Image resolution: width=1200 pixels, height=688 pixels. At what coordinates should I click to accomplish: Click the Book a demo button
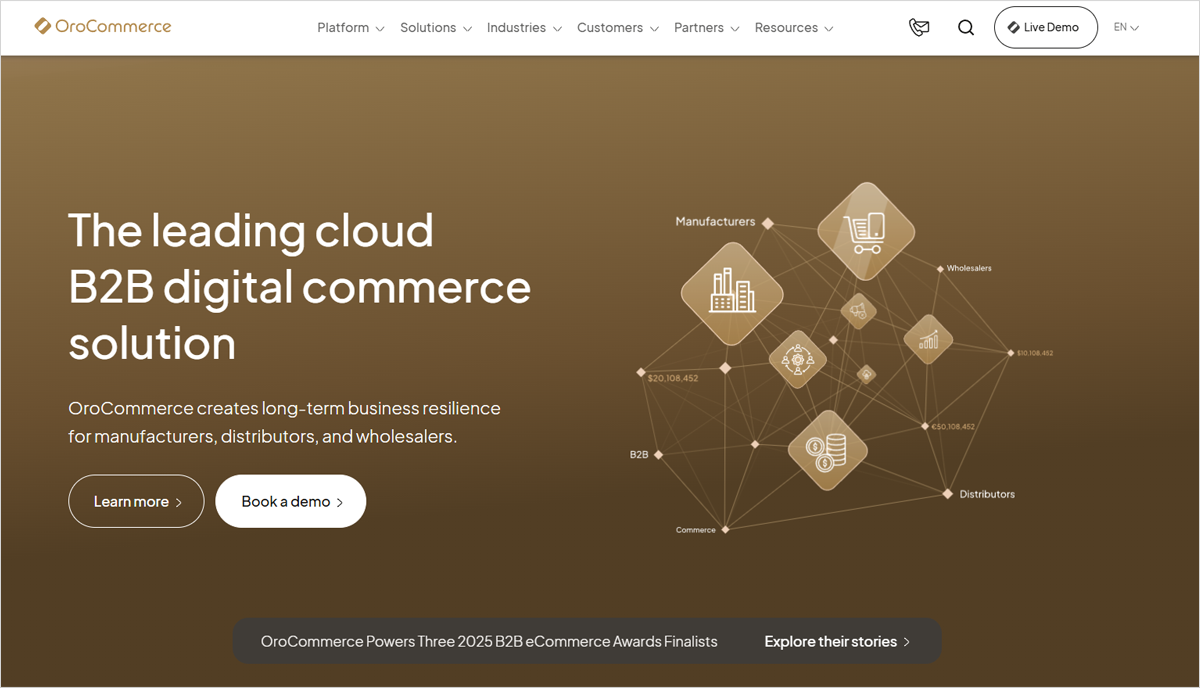pyautogui.click(x=291, y=502)
